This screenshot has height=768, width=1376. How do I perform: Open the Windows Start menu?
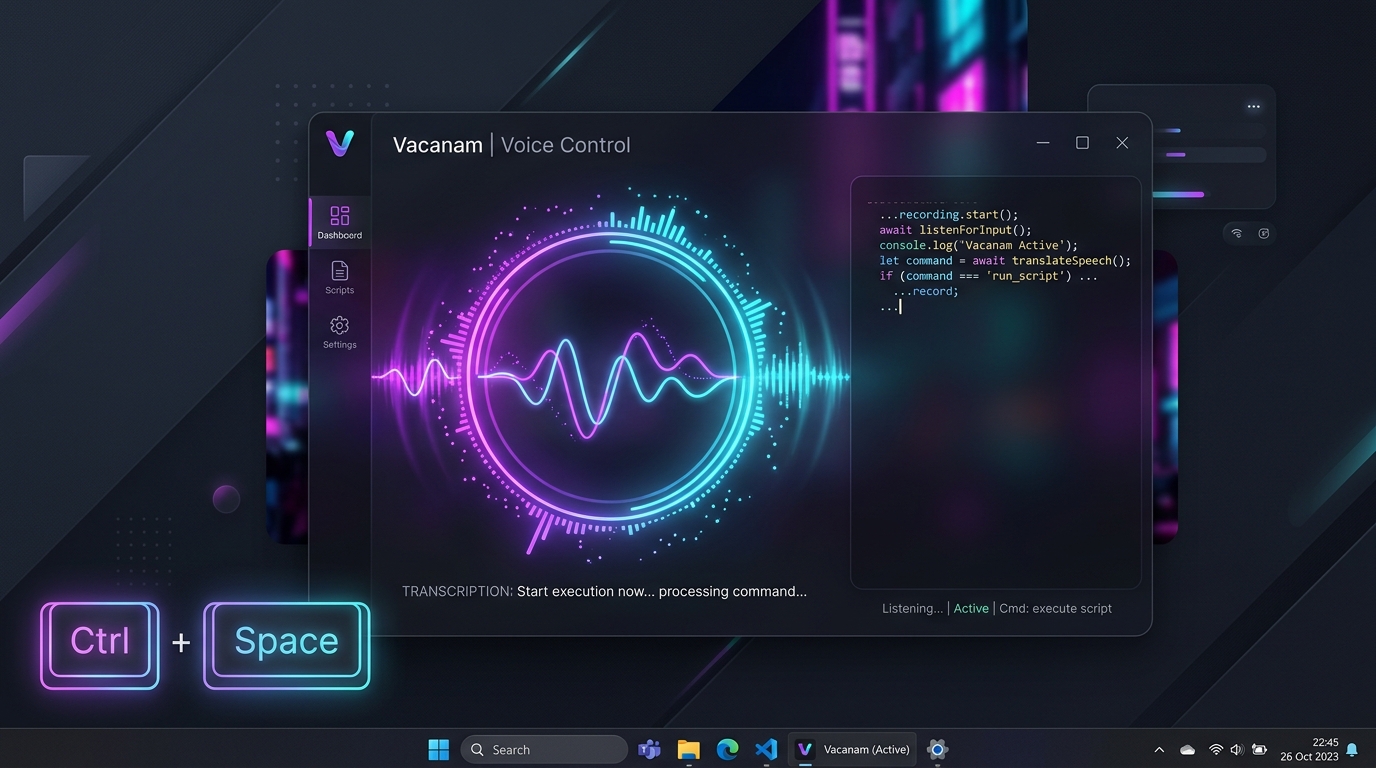438,749
